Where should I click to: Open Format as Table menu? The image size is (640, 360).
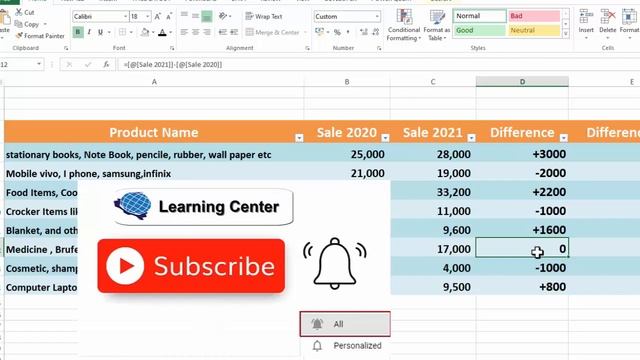pos(437,25)
